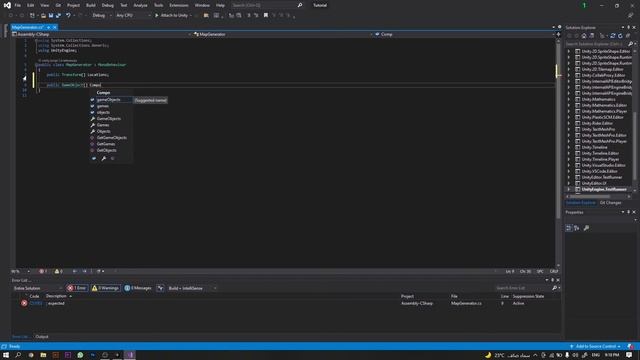Screen dimensions: 640x360
Task: Click the Property Pages wrench icon in Properties
Action: click(586, 228)
